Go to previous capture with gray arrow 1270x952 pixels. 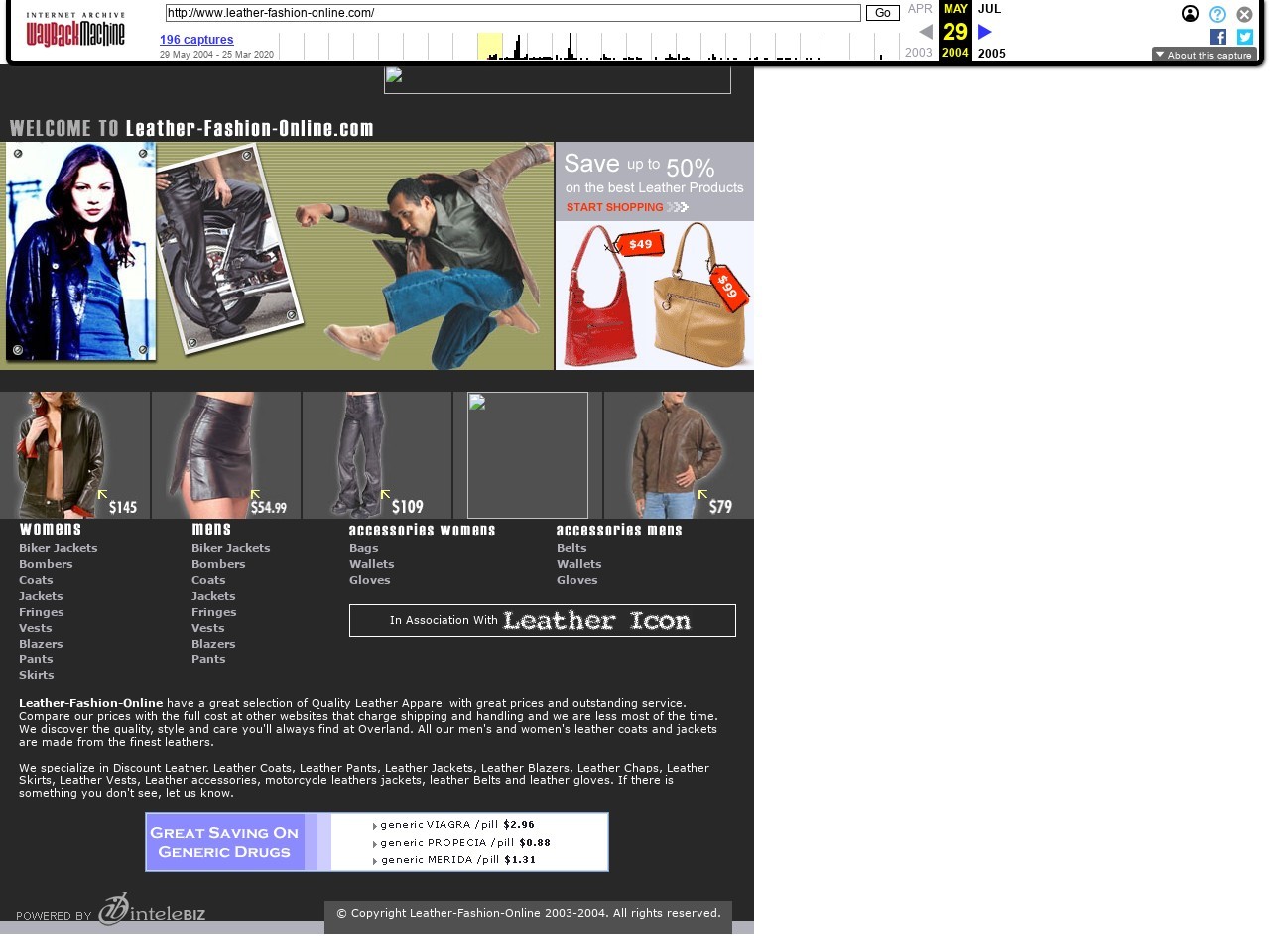[x=925, y=32]
